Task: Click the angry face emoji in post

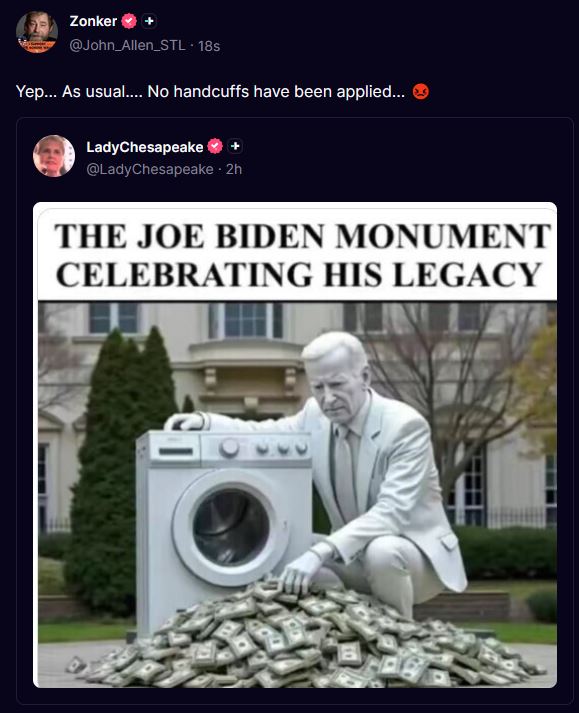Action: coord(421,91)
